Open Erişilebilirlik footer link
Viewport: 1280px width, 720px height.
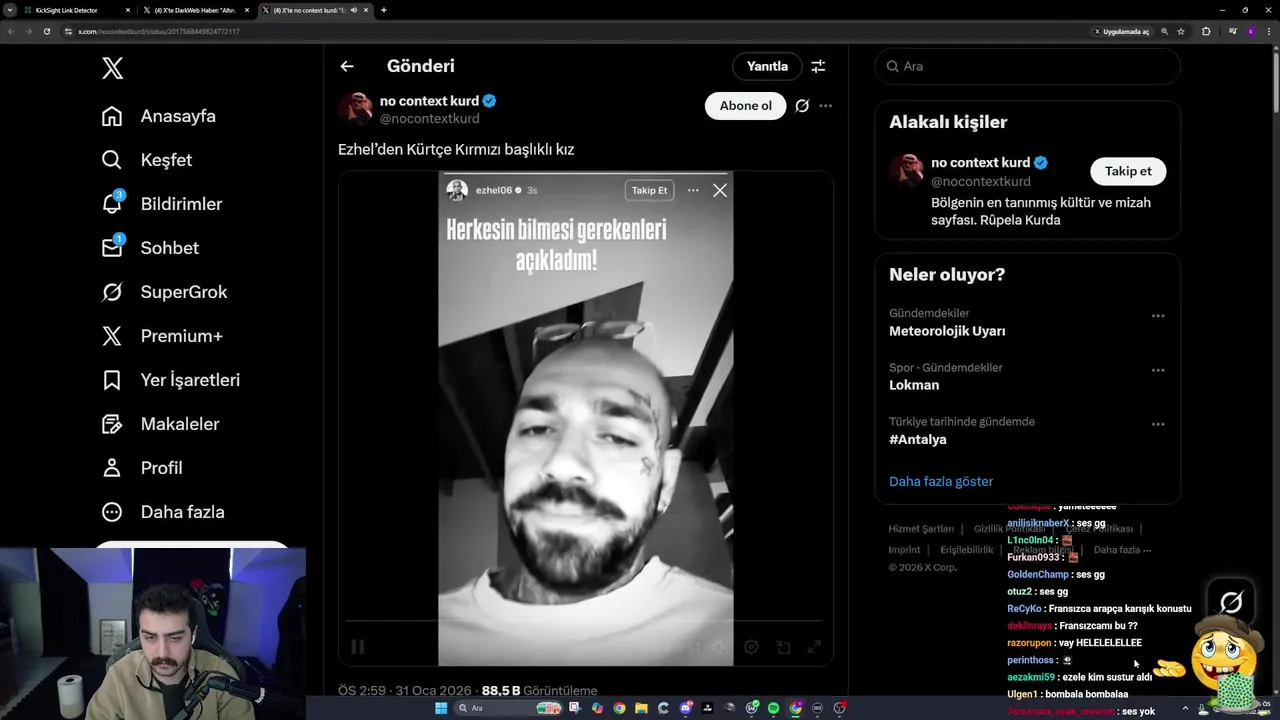(x=967, y=550)
